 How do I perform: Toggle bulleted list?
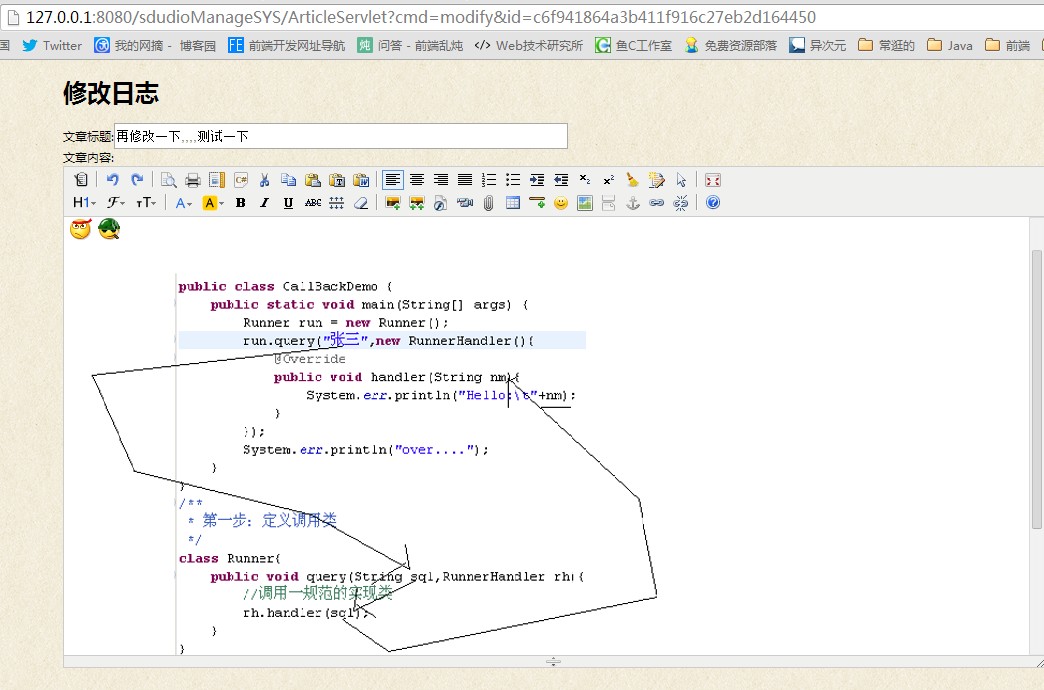click(x=513, y=180)
